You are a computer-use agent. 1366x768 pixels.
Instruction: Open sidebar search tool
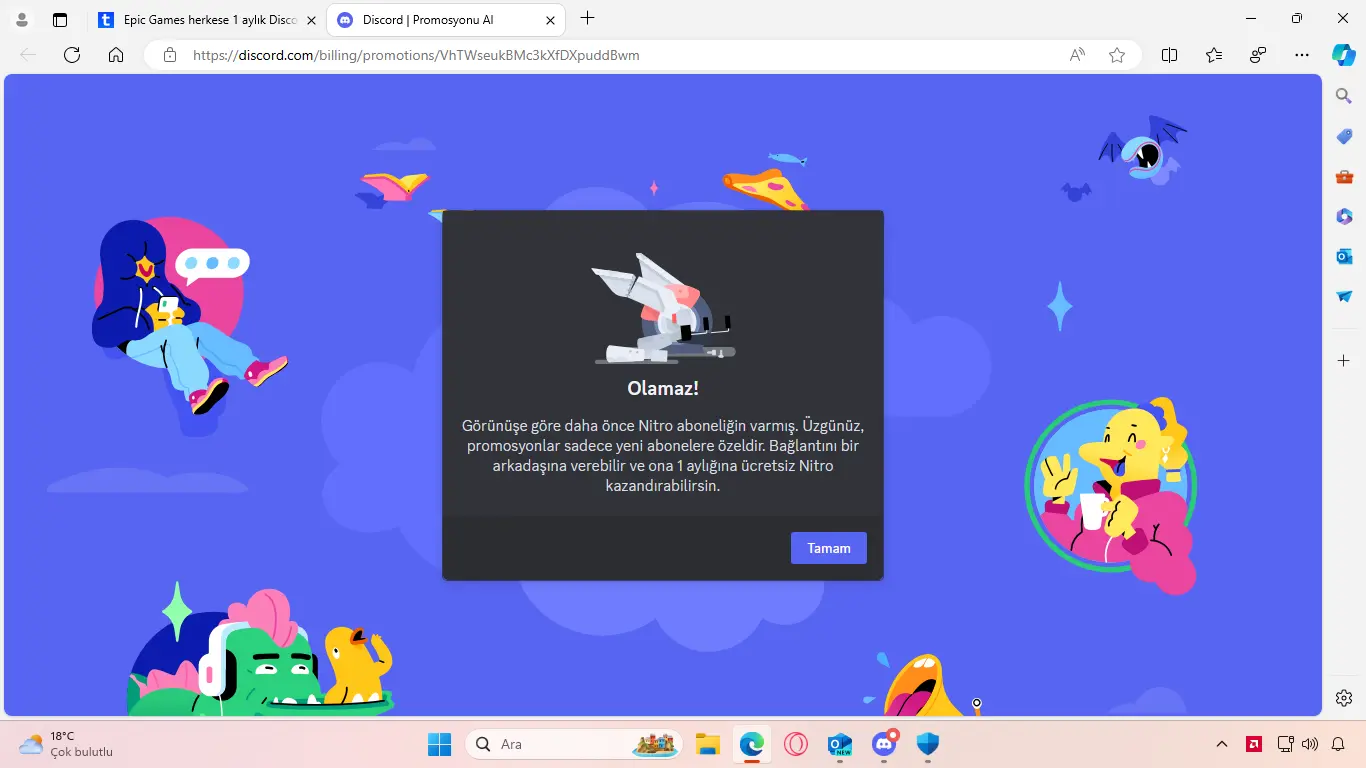click(1344, 96)
